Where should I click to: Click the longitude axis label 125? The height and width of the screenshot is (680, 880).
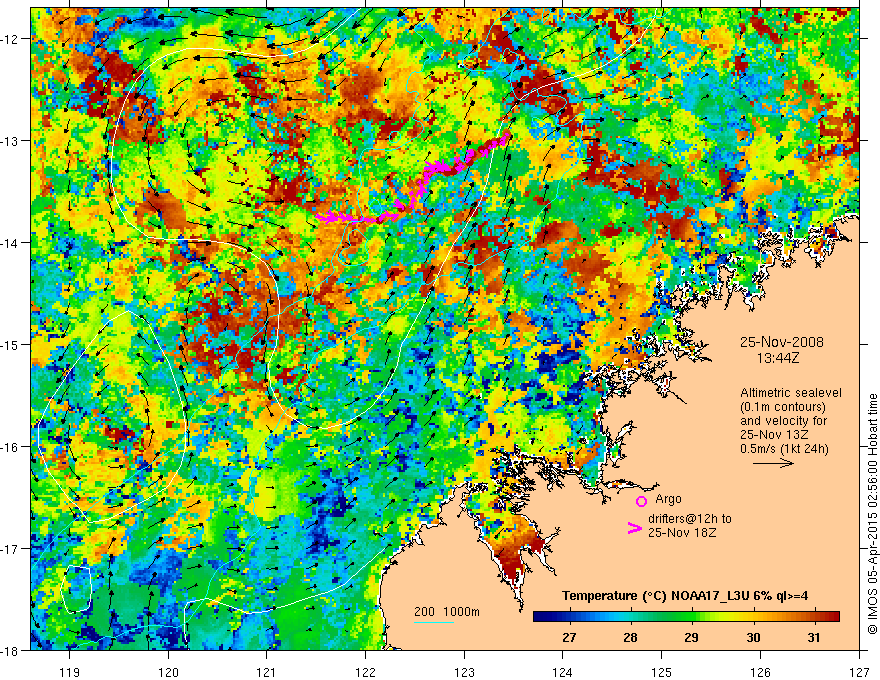[x=661, y=672]
